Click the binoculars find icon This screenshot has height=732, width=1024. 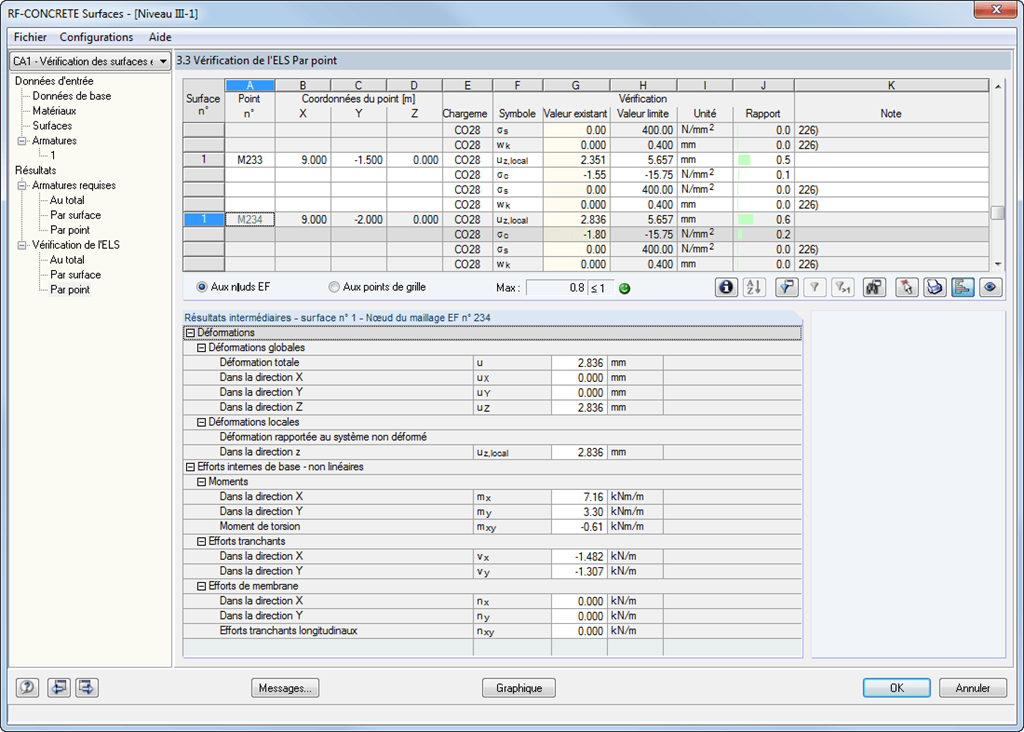[x=874, y=287]
